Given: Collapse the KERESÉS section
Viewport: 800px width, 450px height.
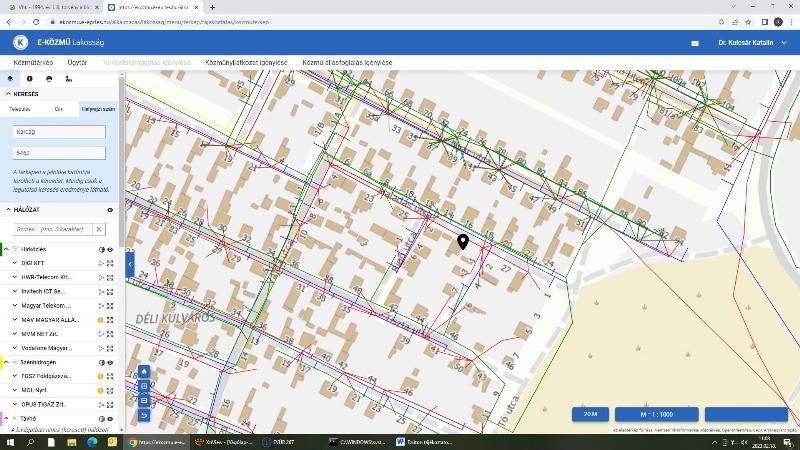Looking at the screenshot, I should coord(9,94).
